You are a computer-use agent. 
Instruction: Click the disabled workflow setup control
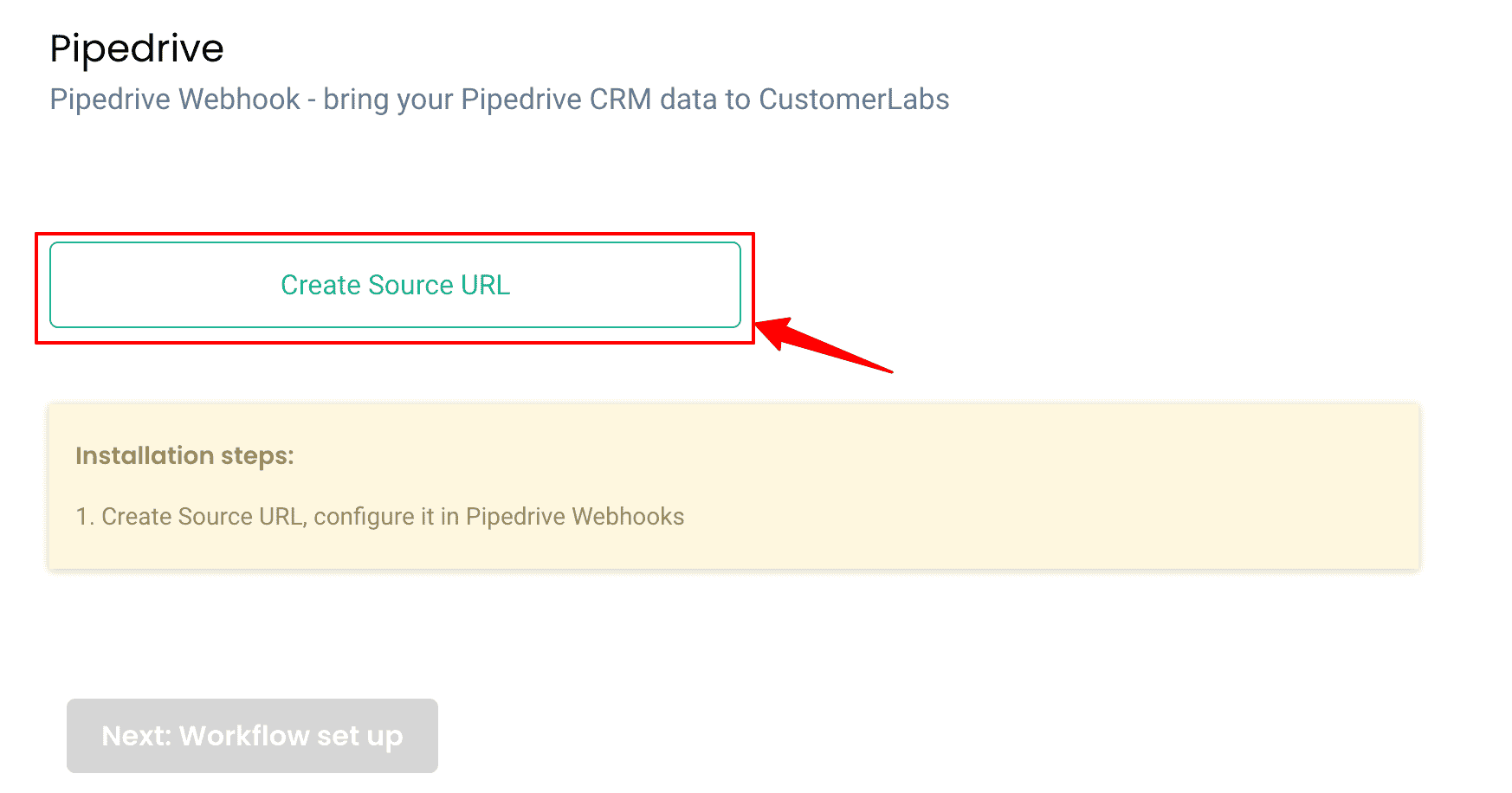[252, 735]
